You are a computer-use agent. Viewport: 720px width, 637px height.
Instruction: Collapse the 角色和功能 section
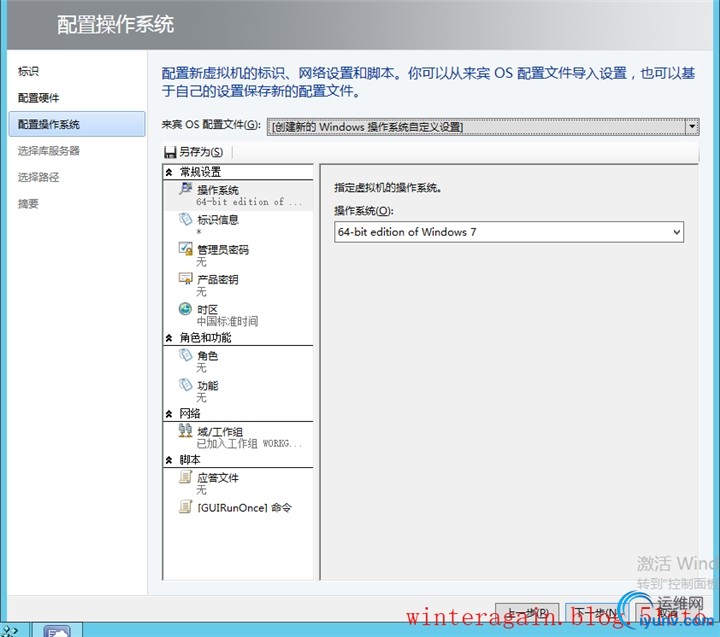(169, 338)
